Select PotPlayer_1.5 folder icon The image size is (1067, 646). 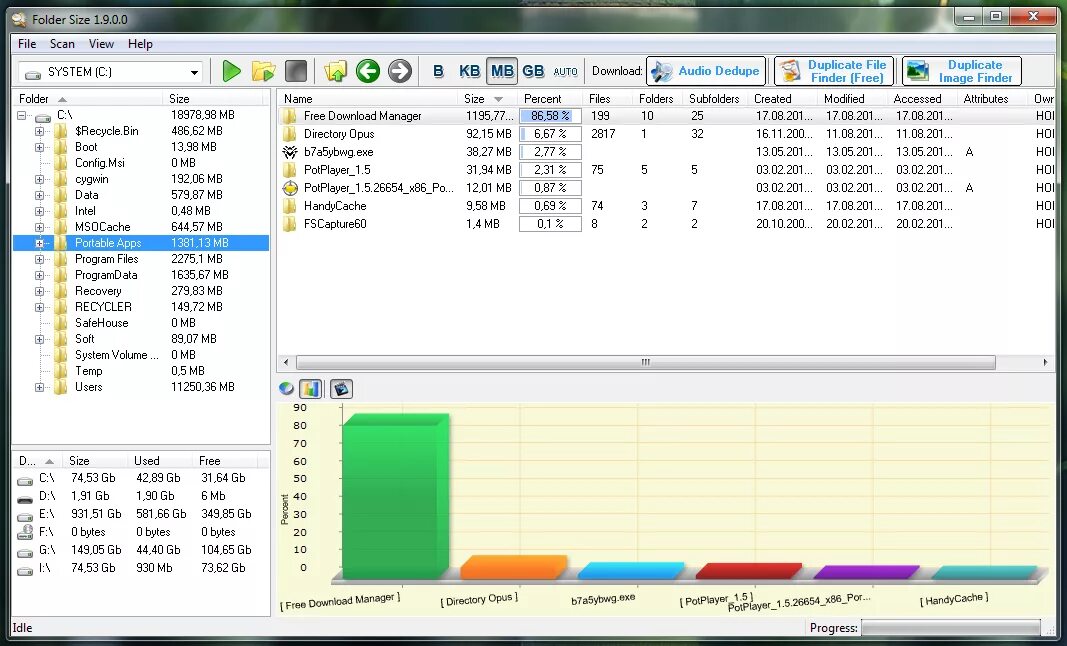coord(290,169)
